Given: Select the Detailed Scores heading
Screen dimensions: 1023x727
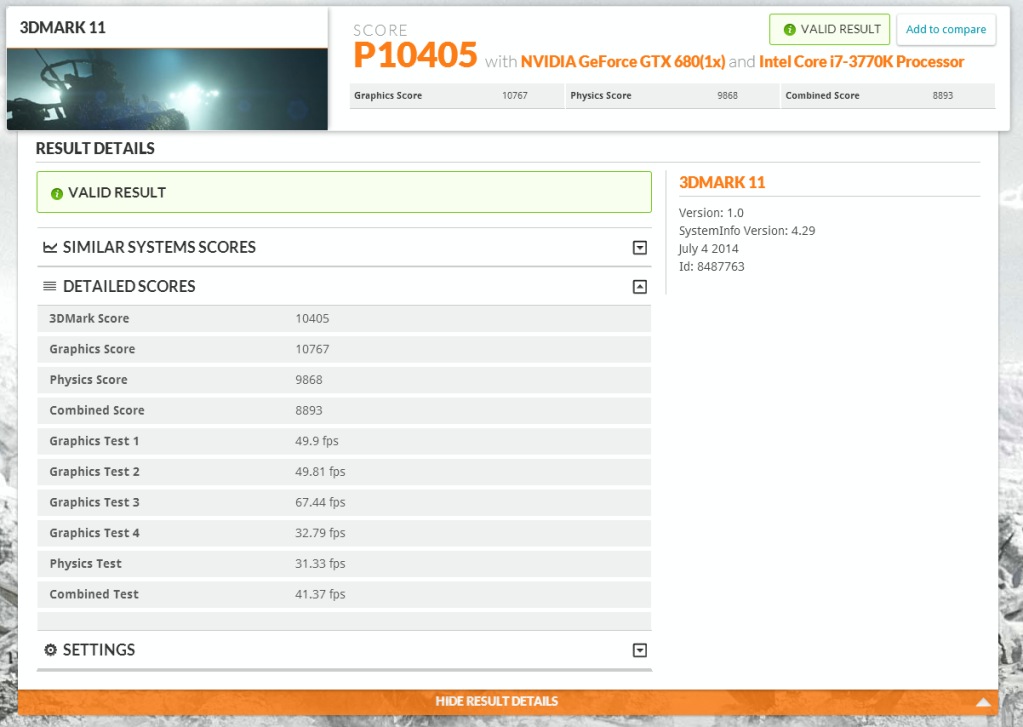Looking at the screenshot, I should 129,287.
